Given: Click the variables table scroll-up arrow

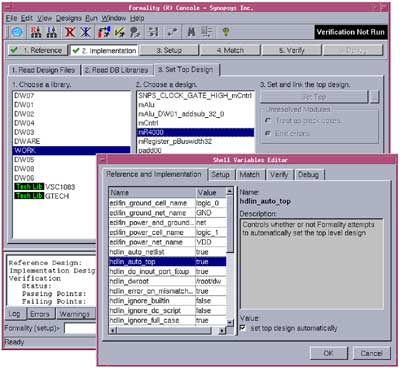Looking at the screenshot, I should pos(230,191).
